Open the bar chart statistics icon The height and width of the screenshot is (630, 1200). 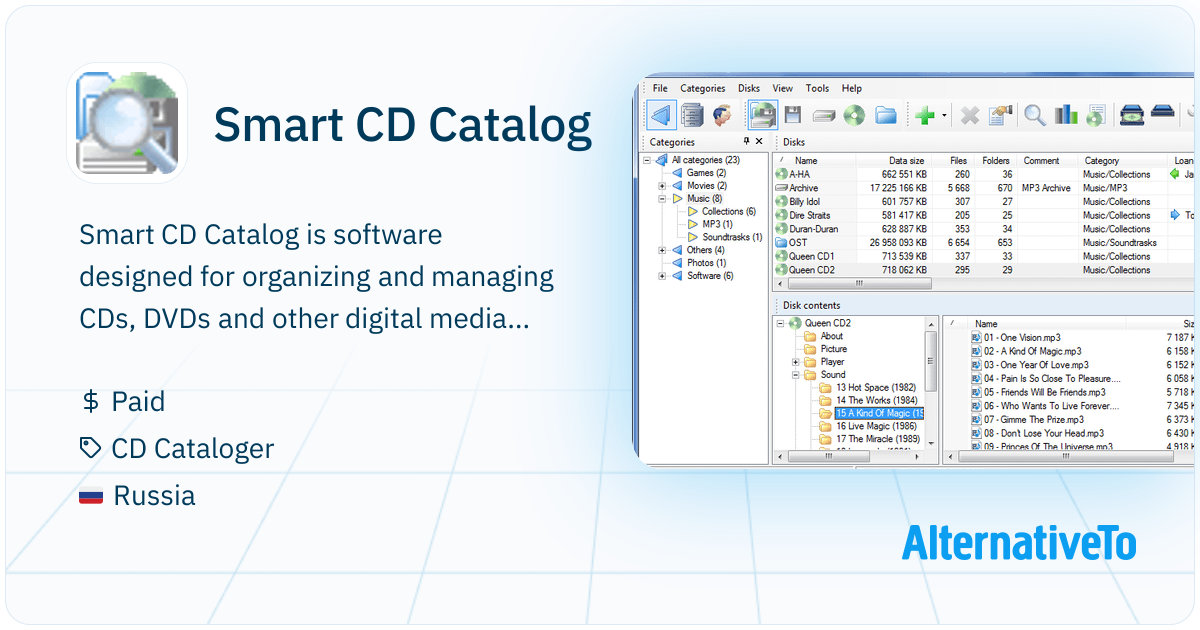(x=1066, y=115)
